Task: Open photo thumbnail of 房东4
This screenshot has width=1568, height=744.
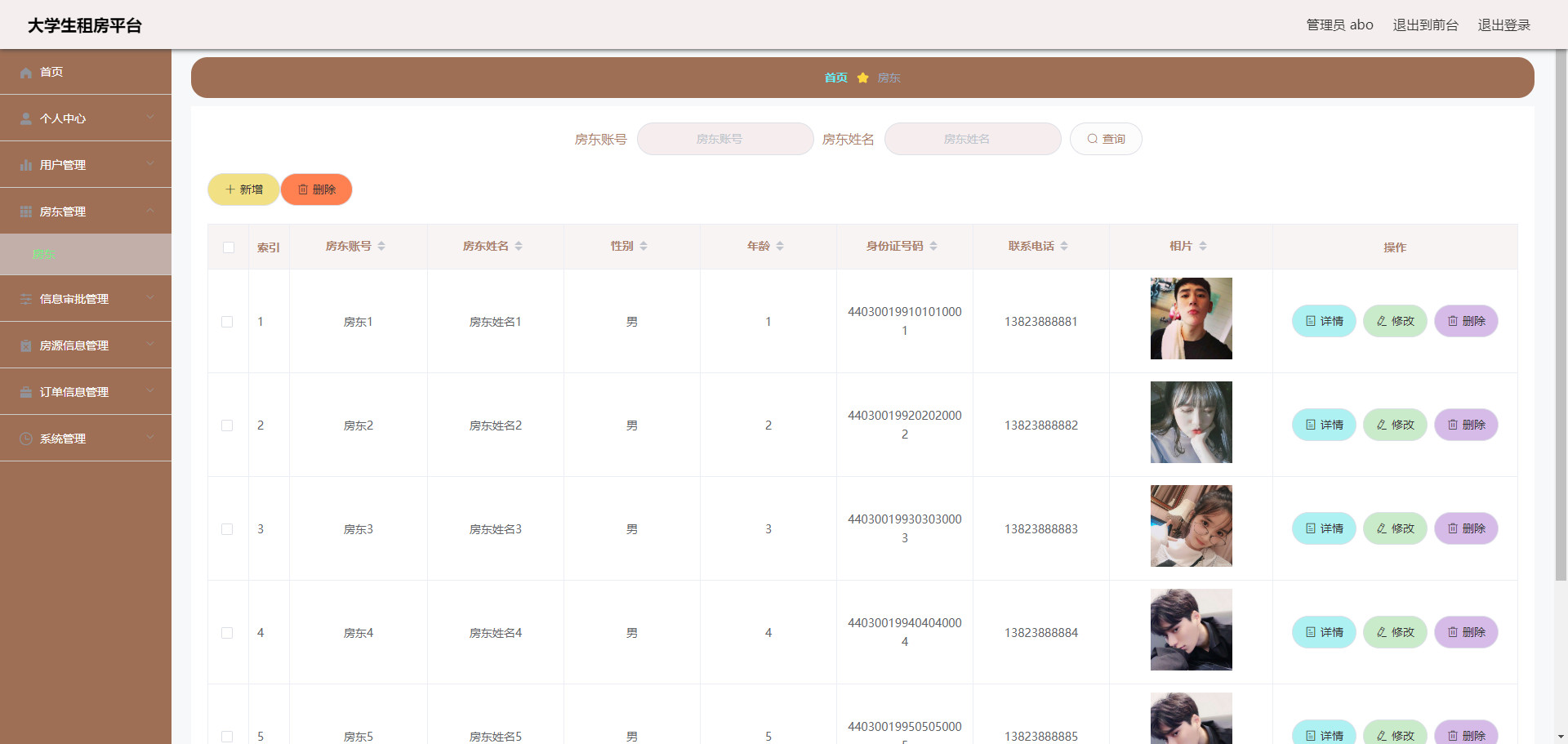Action: 1191,630
